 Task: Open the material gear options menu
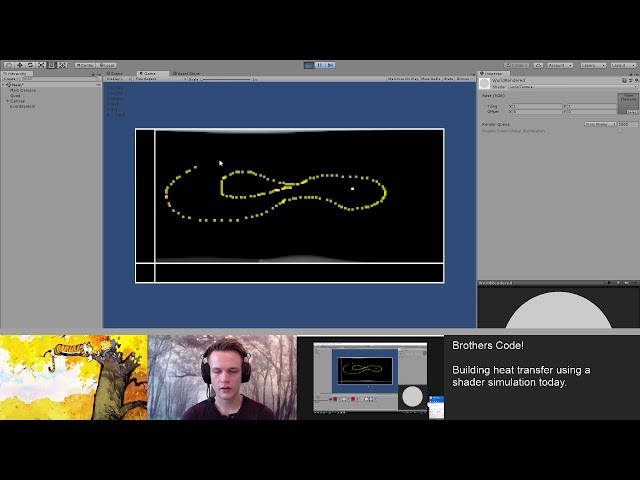click(x=636, y=80)
